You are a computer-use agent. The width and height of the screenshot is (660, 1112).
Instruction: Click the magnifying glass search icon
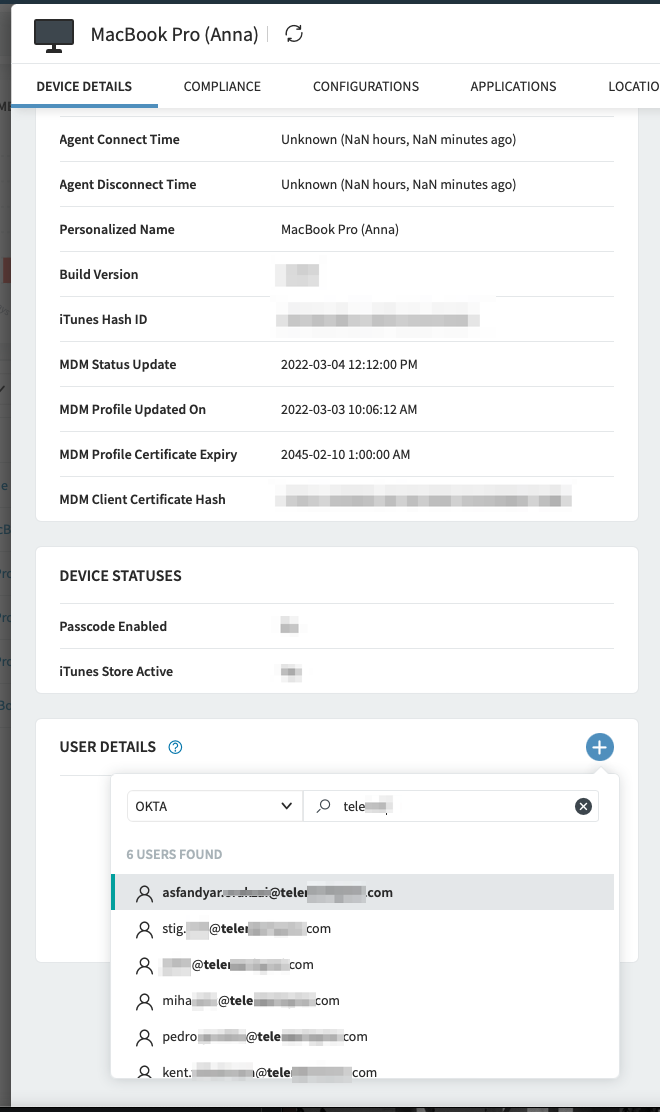pyautogui.click(x=323, y=807)
